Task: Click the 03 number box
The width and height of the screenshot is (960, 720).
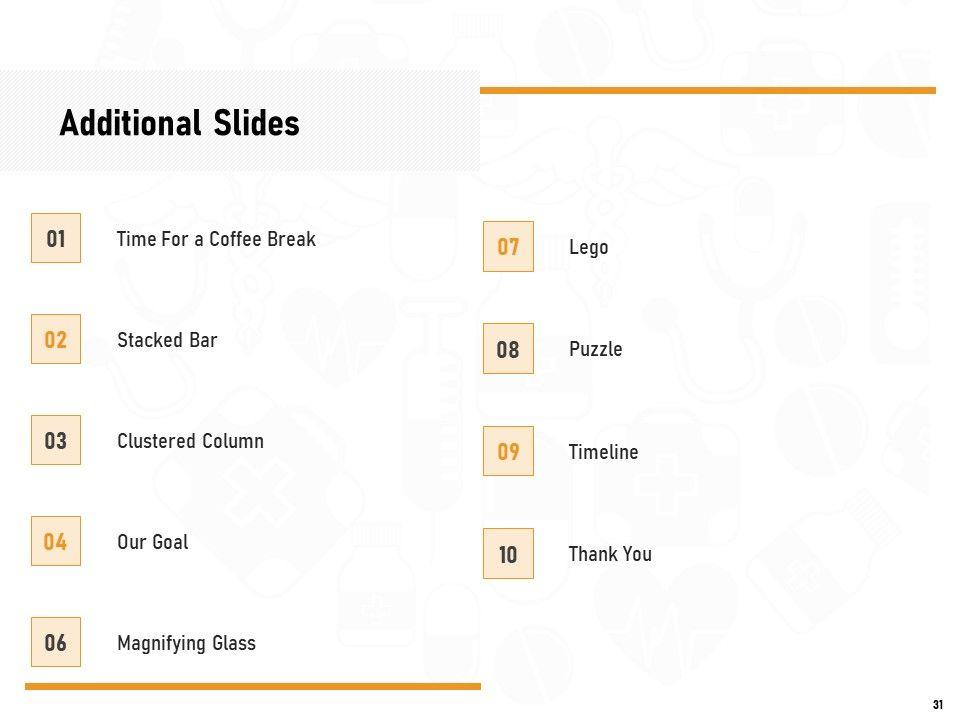Action: (56, 441)
